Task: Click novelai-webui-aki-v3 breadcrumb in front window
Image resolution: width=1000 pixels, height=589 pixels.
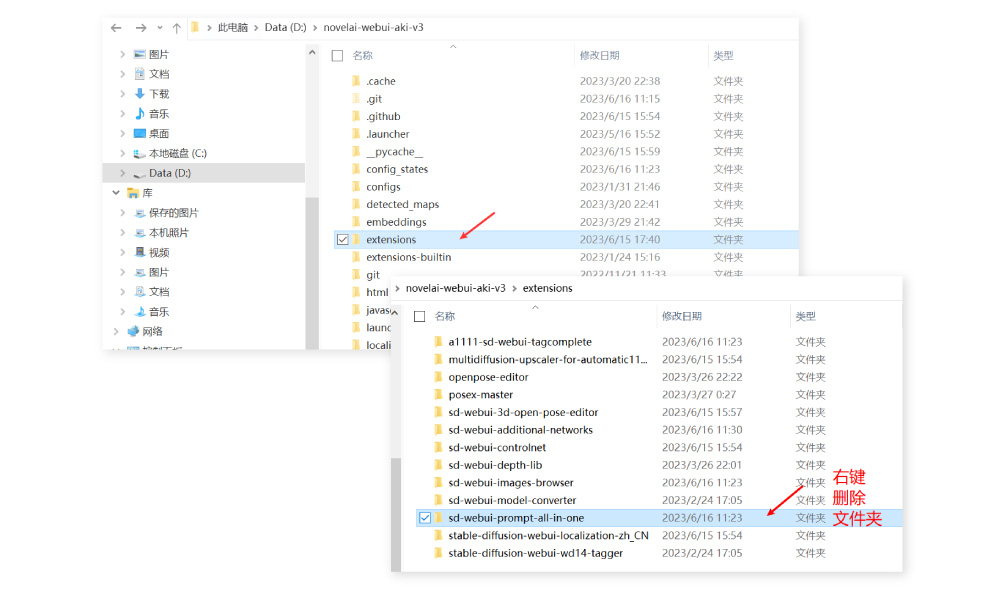Action: [455, 288]
